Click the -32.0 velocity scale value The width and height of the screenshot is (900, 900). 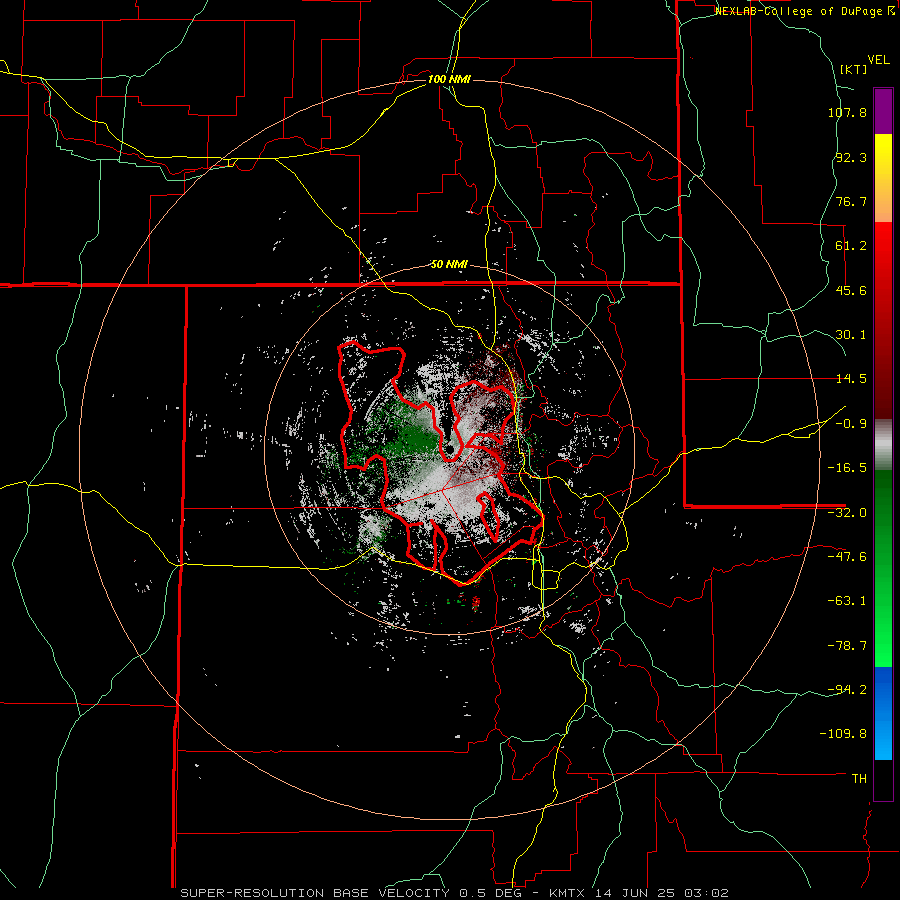pyautogui.click(x=847, y=513)
